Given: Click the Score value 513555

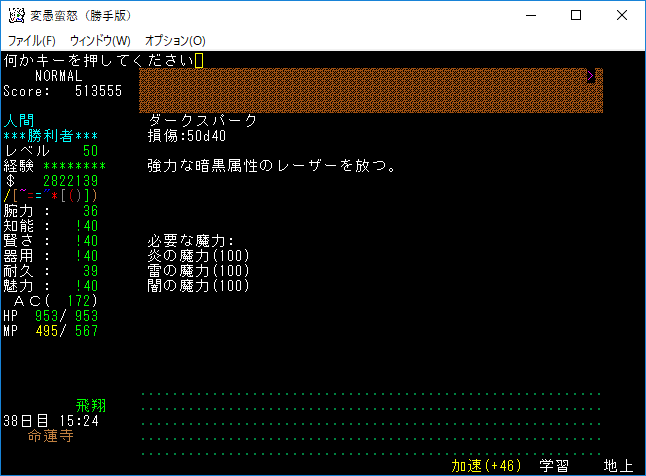Looking at the screenshot, I should 98,91.
